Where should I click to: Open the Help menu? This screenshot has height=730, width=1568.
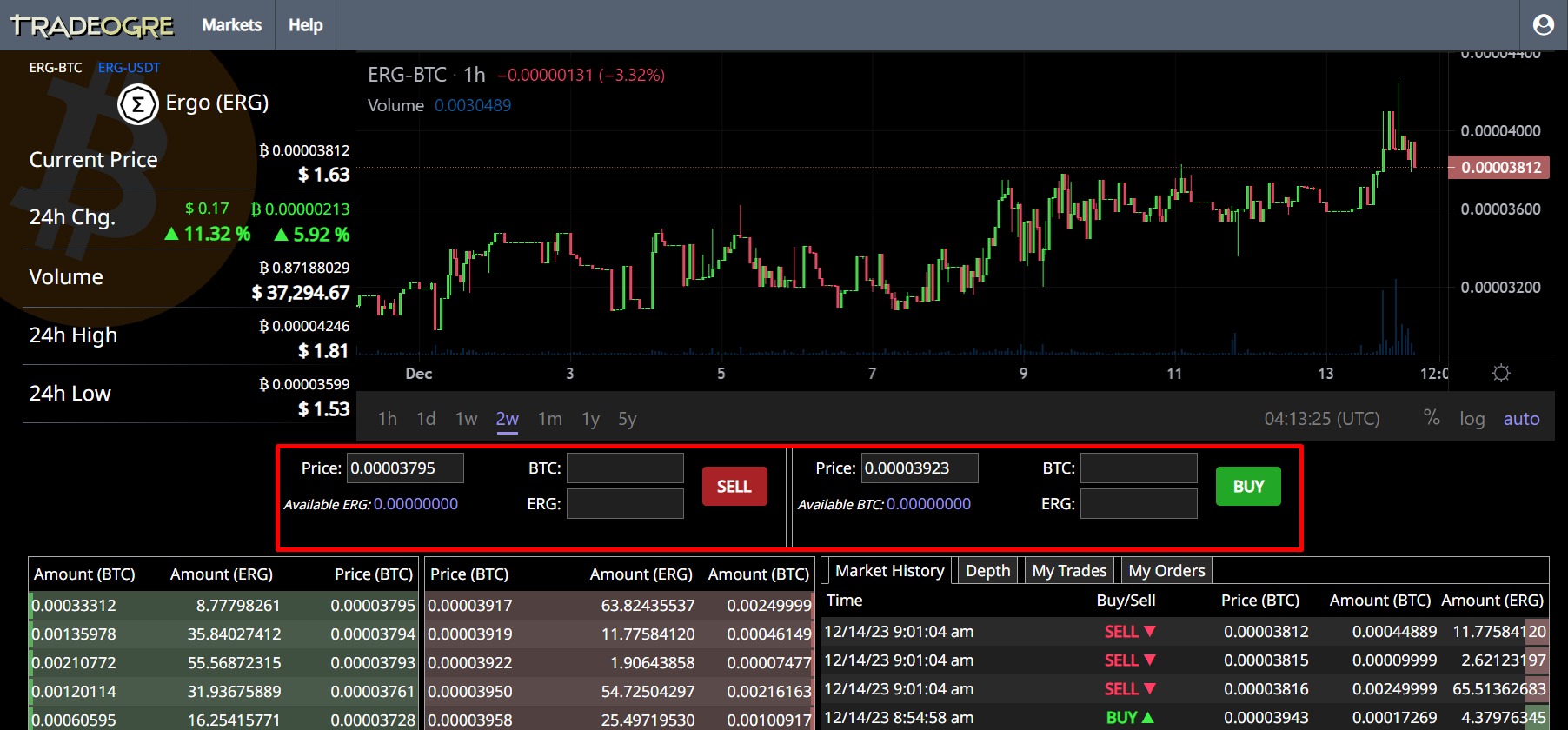click(305, 25)
